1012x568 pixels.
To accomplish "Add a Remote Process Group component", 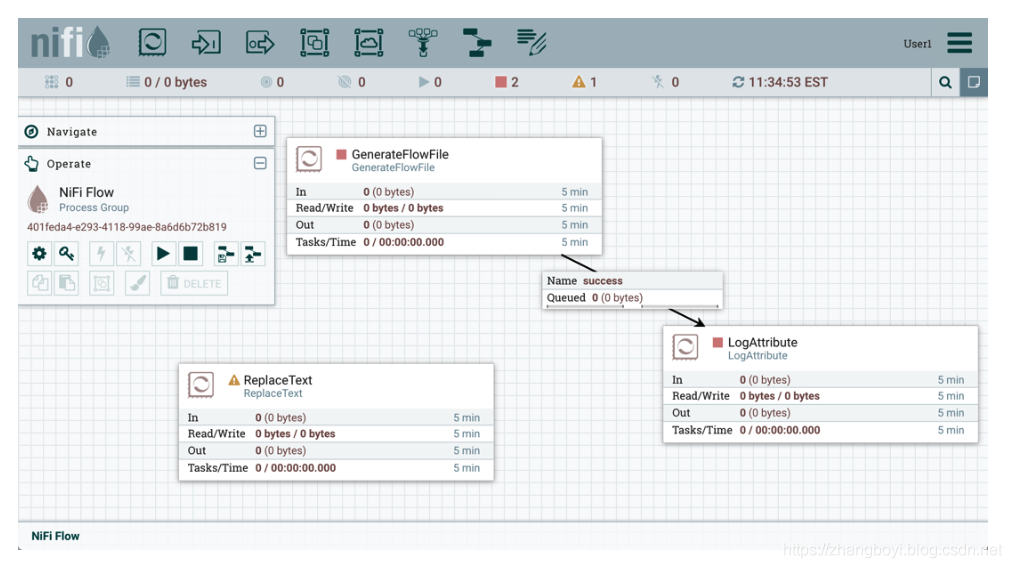I will 369,43.
